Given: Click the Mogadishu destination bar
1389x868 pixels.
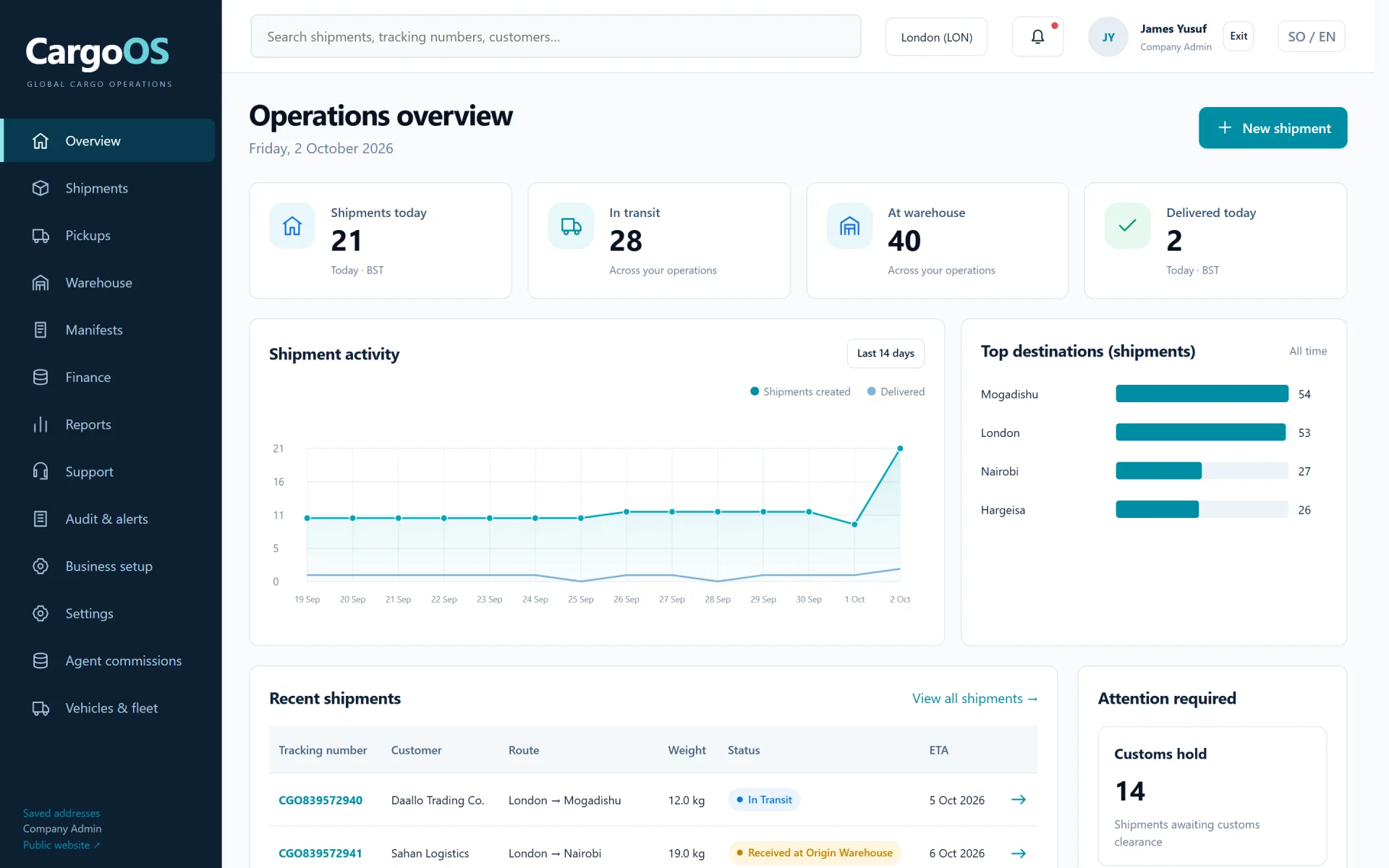Looking at the screenshot, I should (1202, 393).
